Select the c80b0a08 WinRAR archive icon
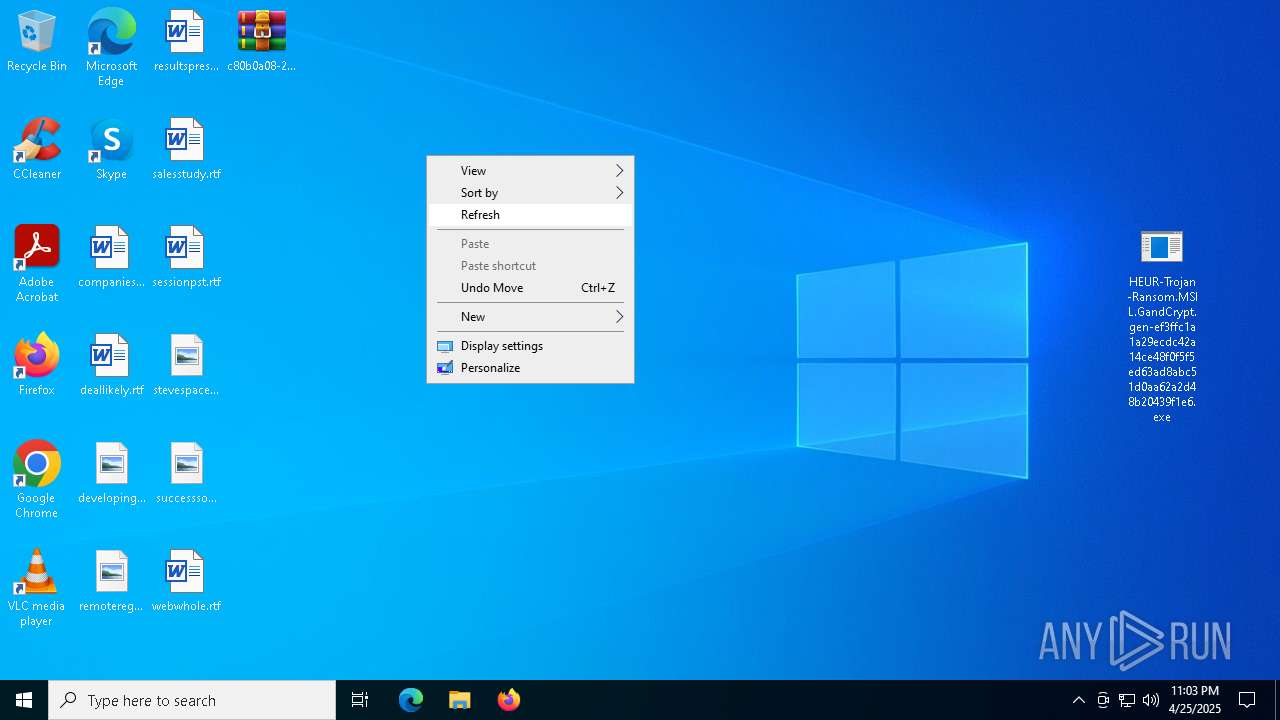The height and width of the screenshot is (720, 1280). pos(261,42)
